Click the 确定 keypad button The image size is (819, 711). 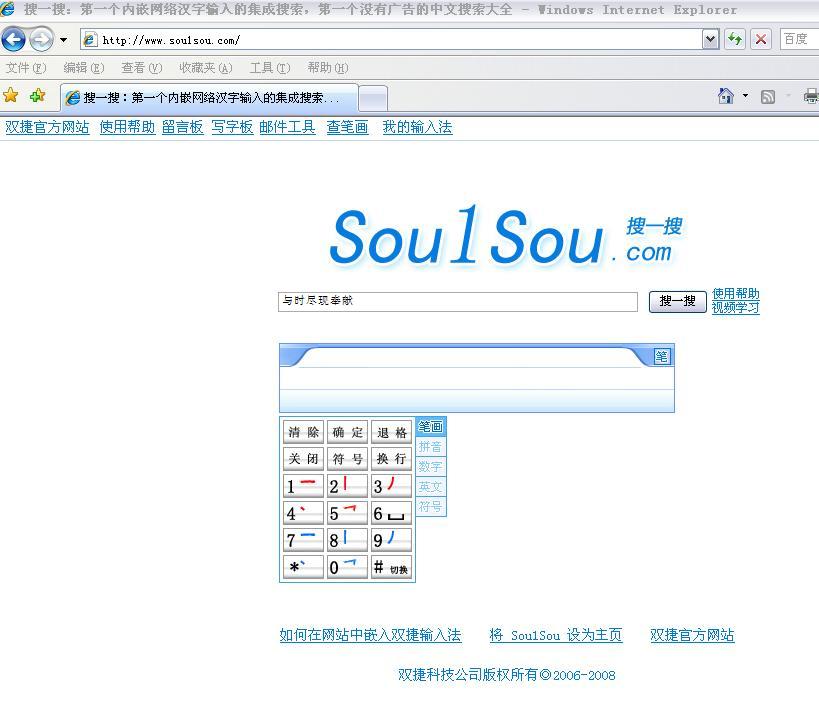click(x=347, y=432)
